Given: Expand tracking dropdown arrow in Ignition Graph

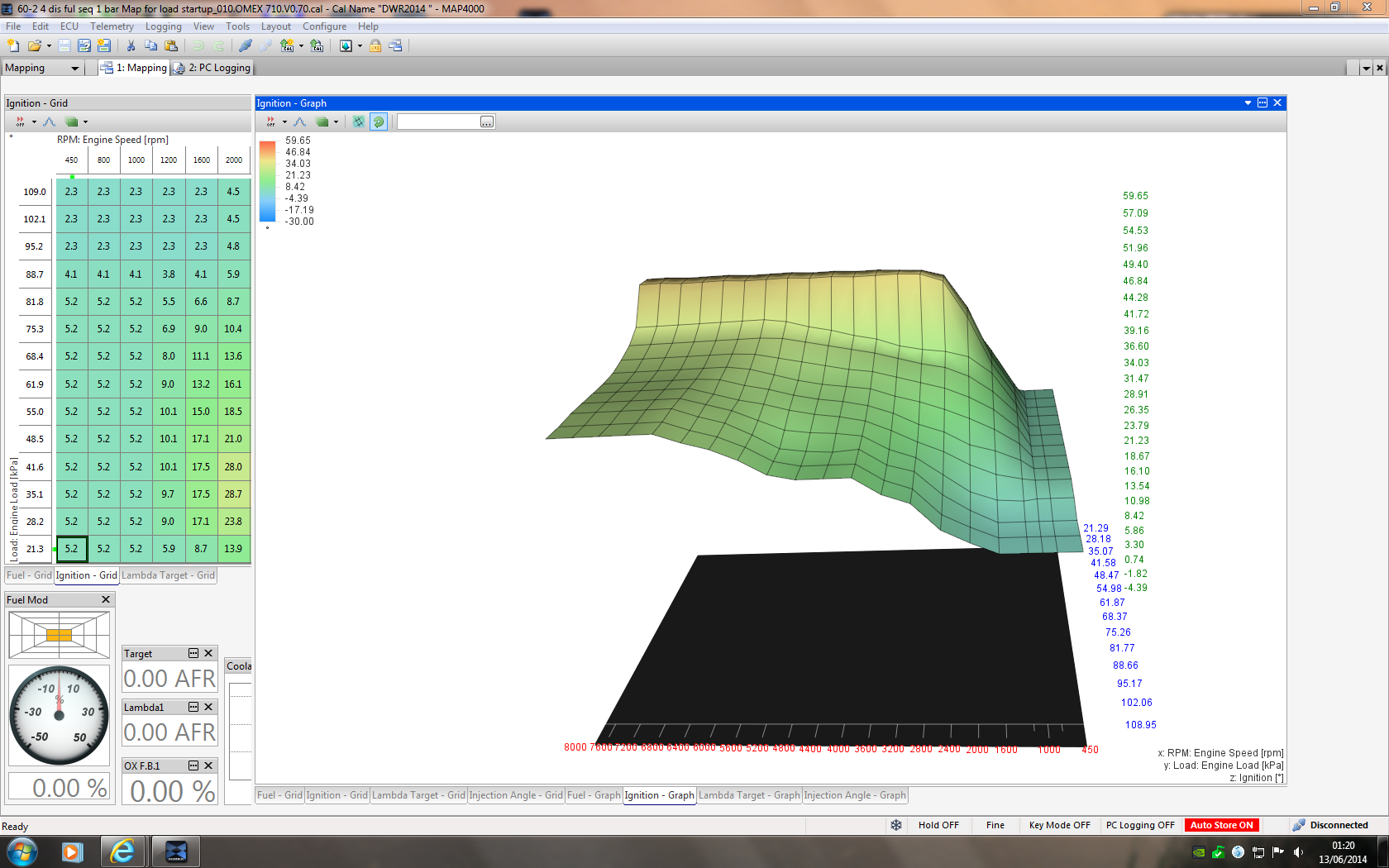Looking at the screenshot, I should (x=284, y=122).
